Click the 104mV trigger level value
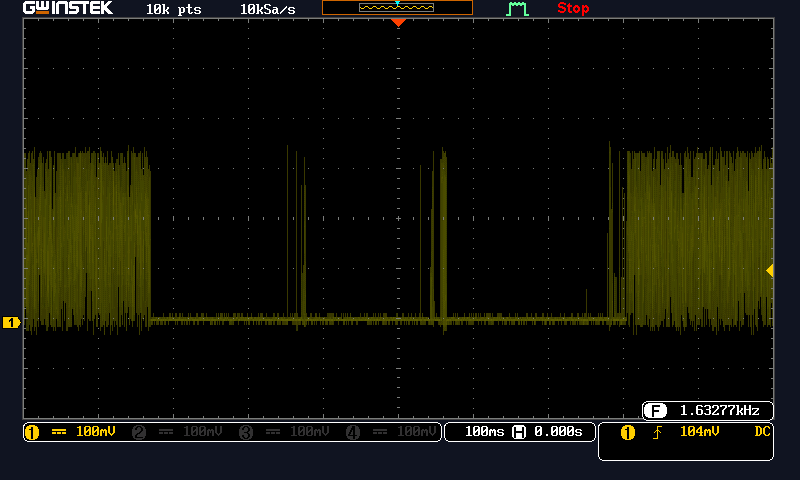Image resolution: width=800 pixels, height=480 pixels. (x=699, y=432)
